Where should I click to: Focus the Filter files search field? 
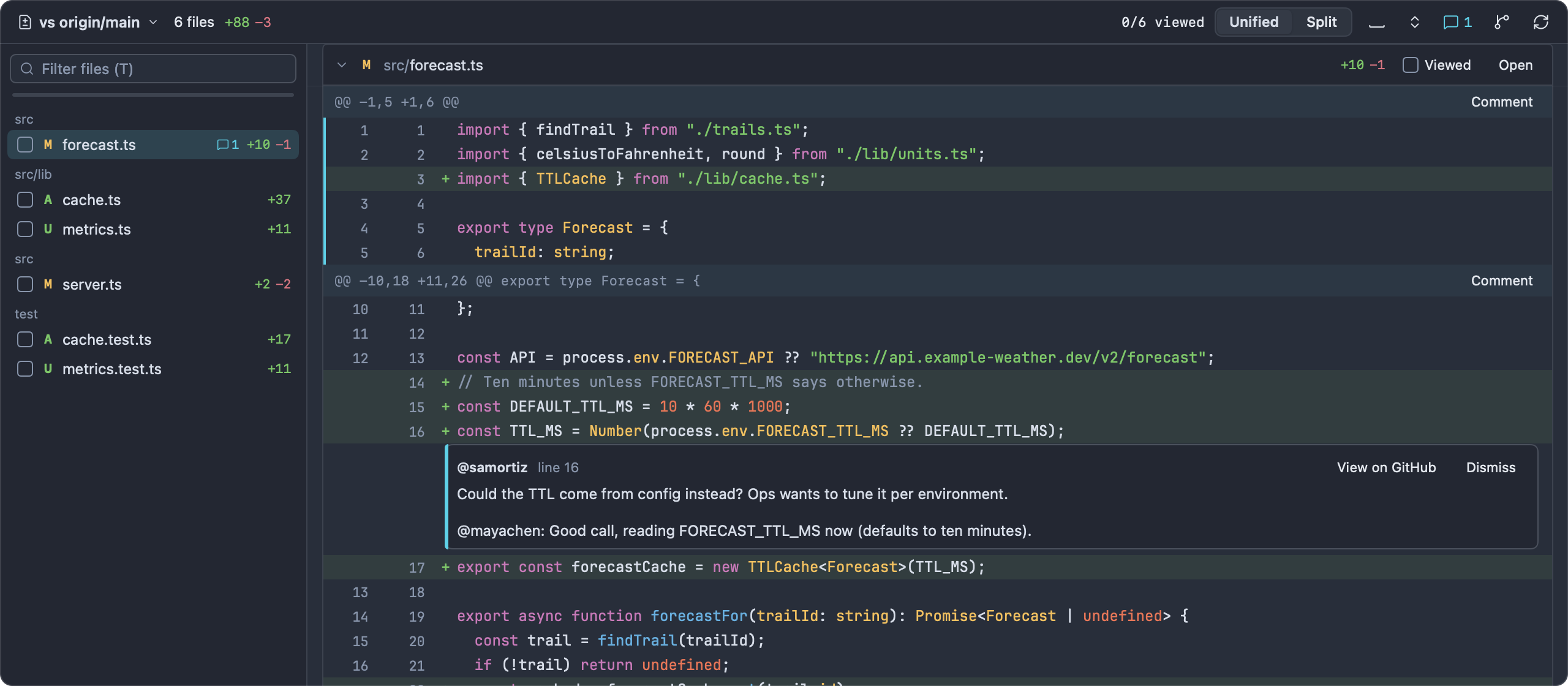click(153, 69)
